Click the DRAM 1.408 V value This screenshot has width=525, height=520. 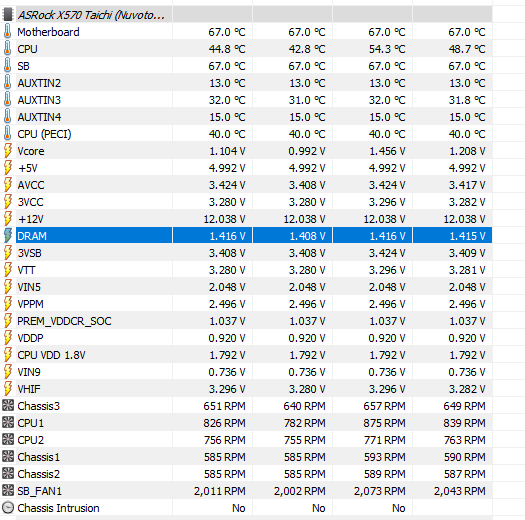[x=307, y=236]
